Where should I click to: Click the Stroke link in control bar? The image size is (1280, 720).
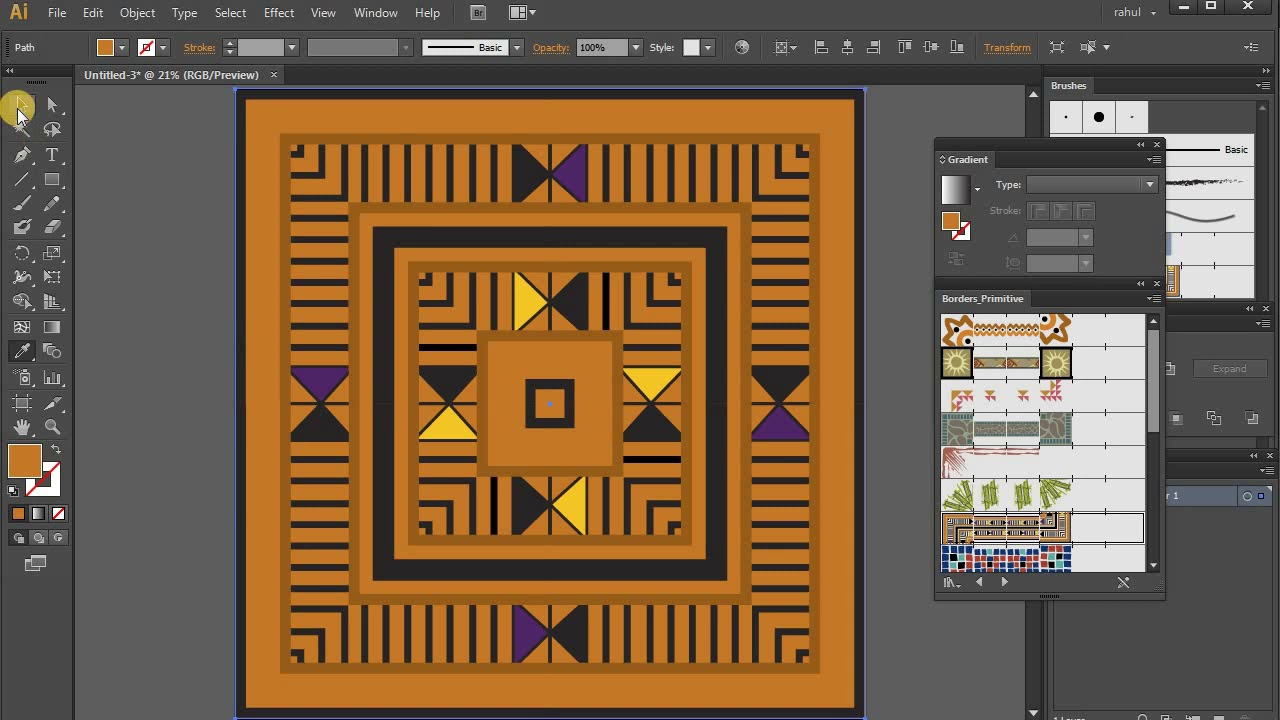(x=199, y=47)
